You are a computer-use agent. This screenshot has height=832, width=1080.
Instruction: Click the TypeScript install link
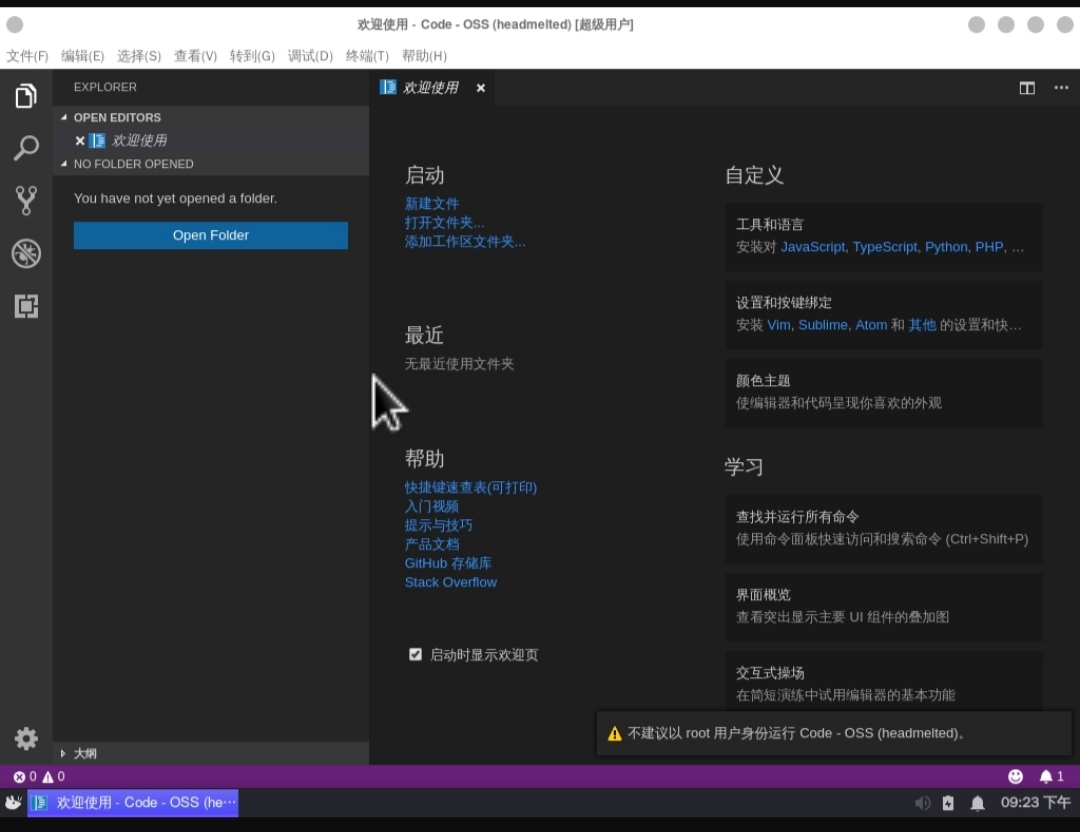click(885, 247)
